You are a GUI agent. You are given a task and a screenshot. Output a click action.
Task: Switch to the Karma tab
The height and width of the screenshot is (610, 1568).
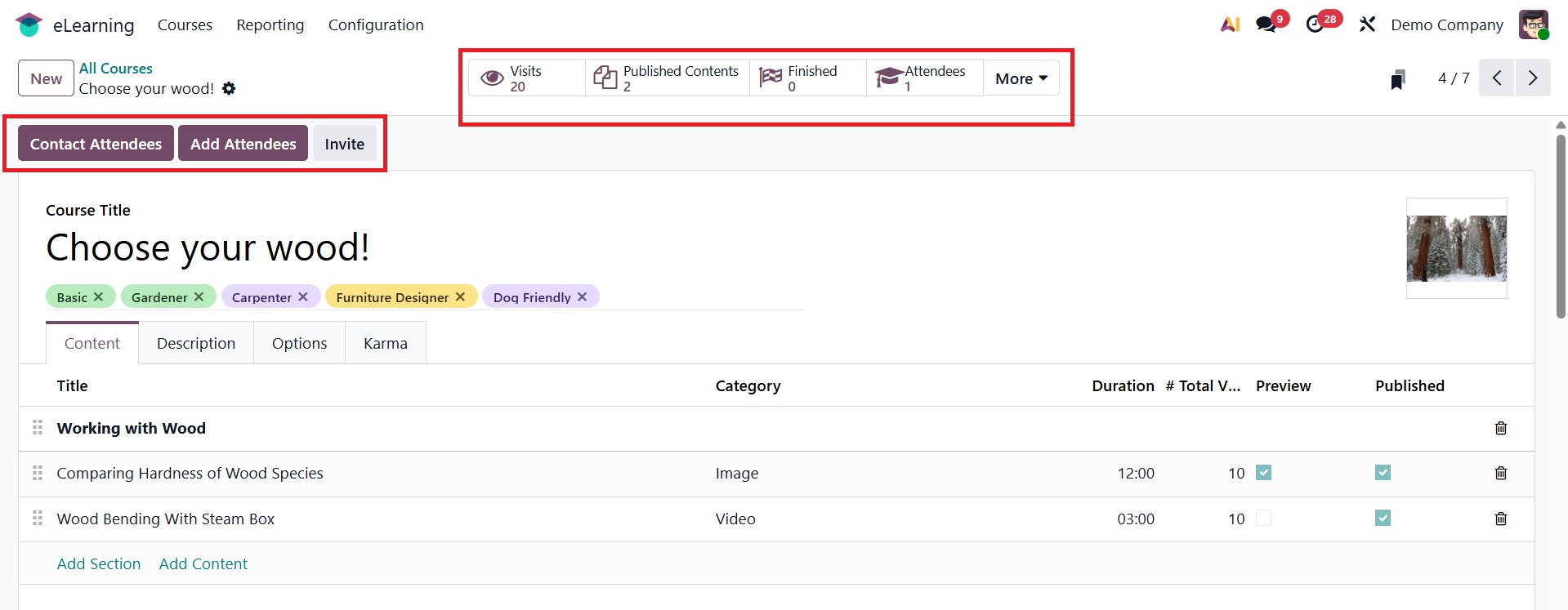[385, 344]
